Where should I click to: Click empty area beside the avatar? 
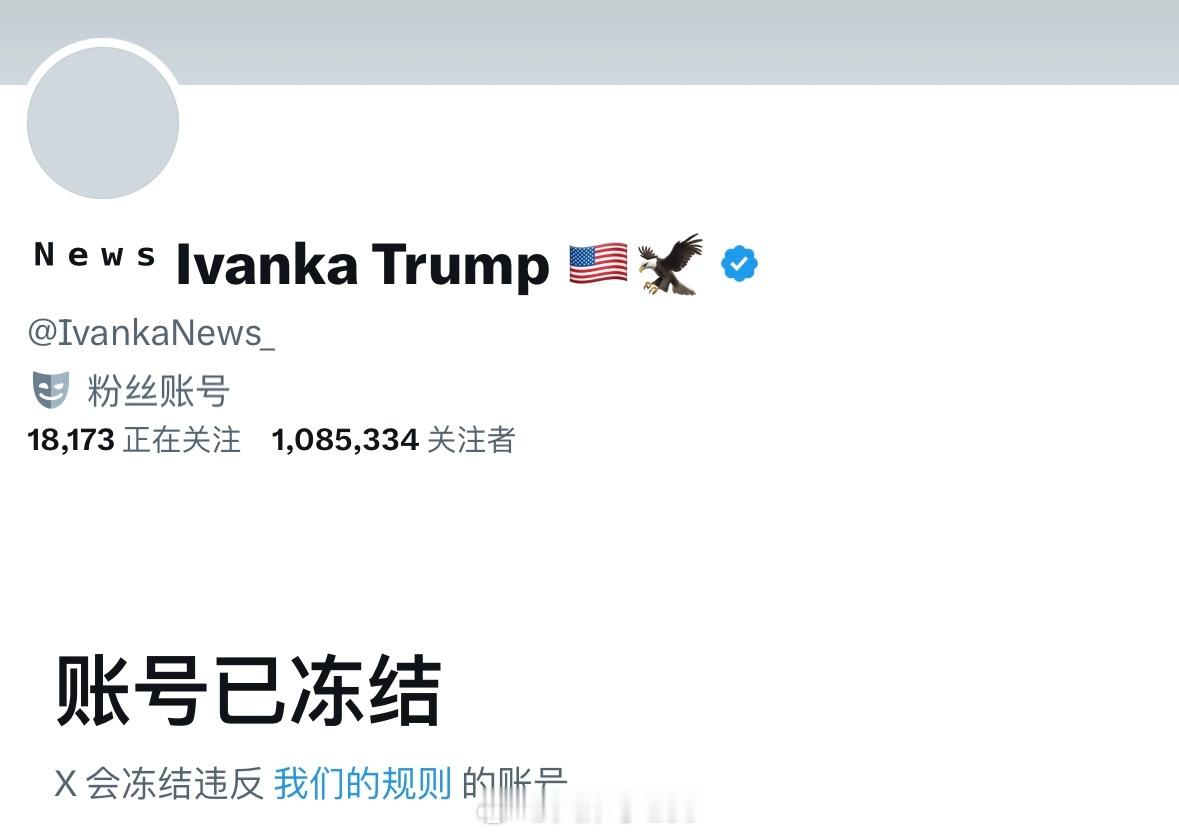click(x=602, y=150)
